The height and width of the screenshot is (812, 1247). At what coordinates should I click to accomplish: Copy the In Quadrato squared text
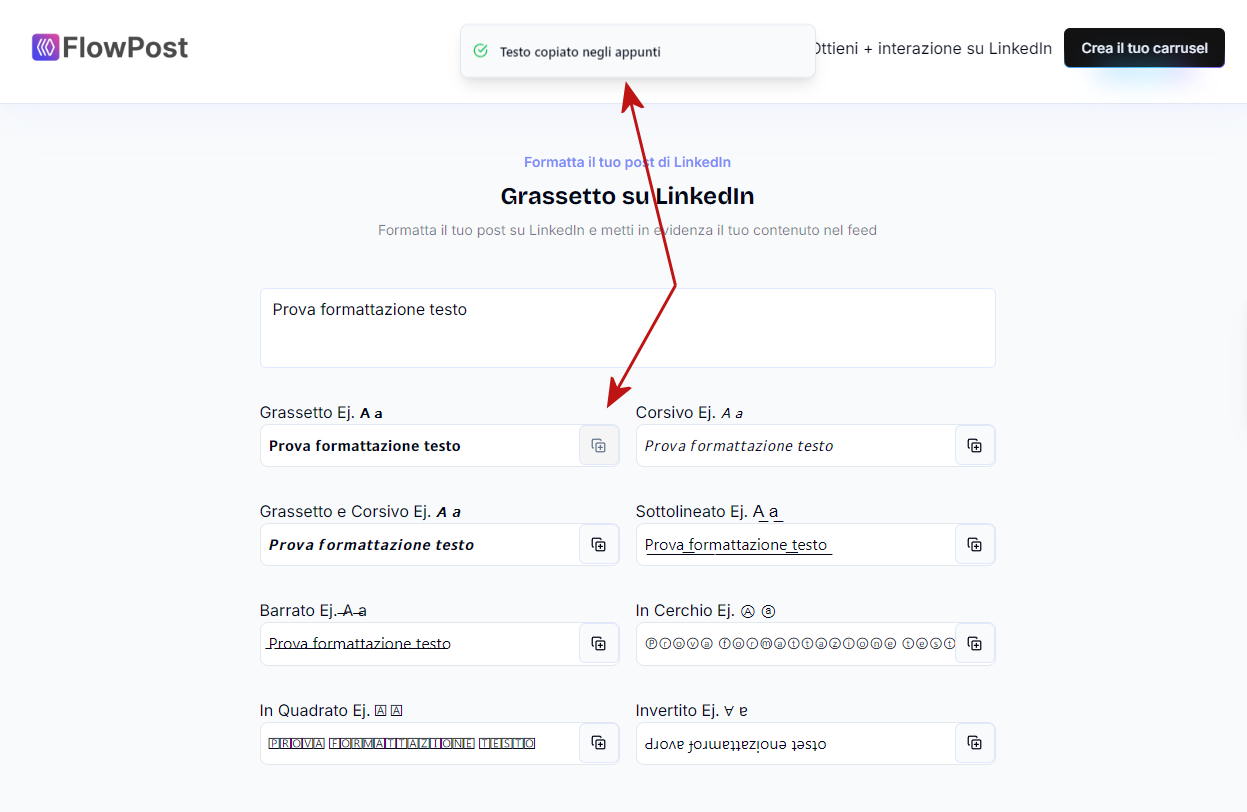598,743
